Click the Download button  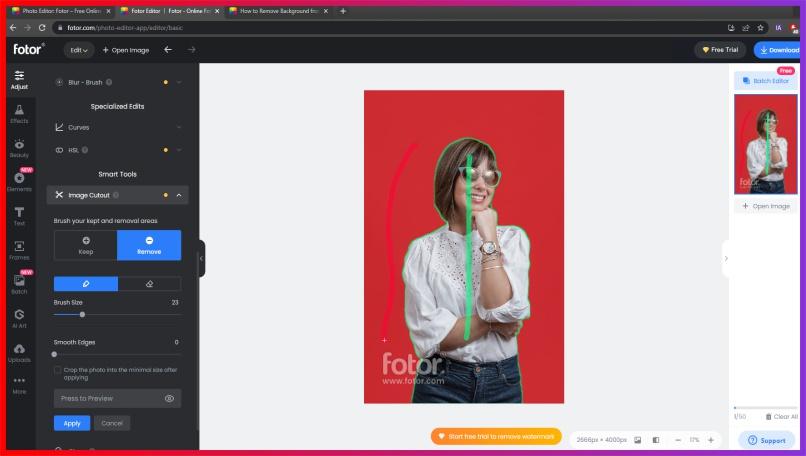coord(778,50)
